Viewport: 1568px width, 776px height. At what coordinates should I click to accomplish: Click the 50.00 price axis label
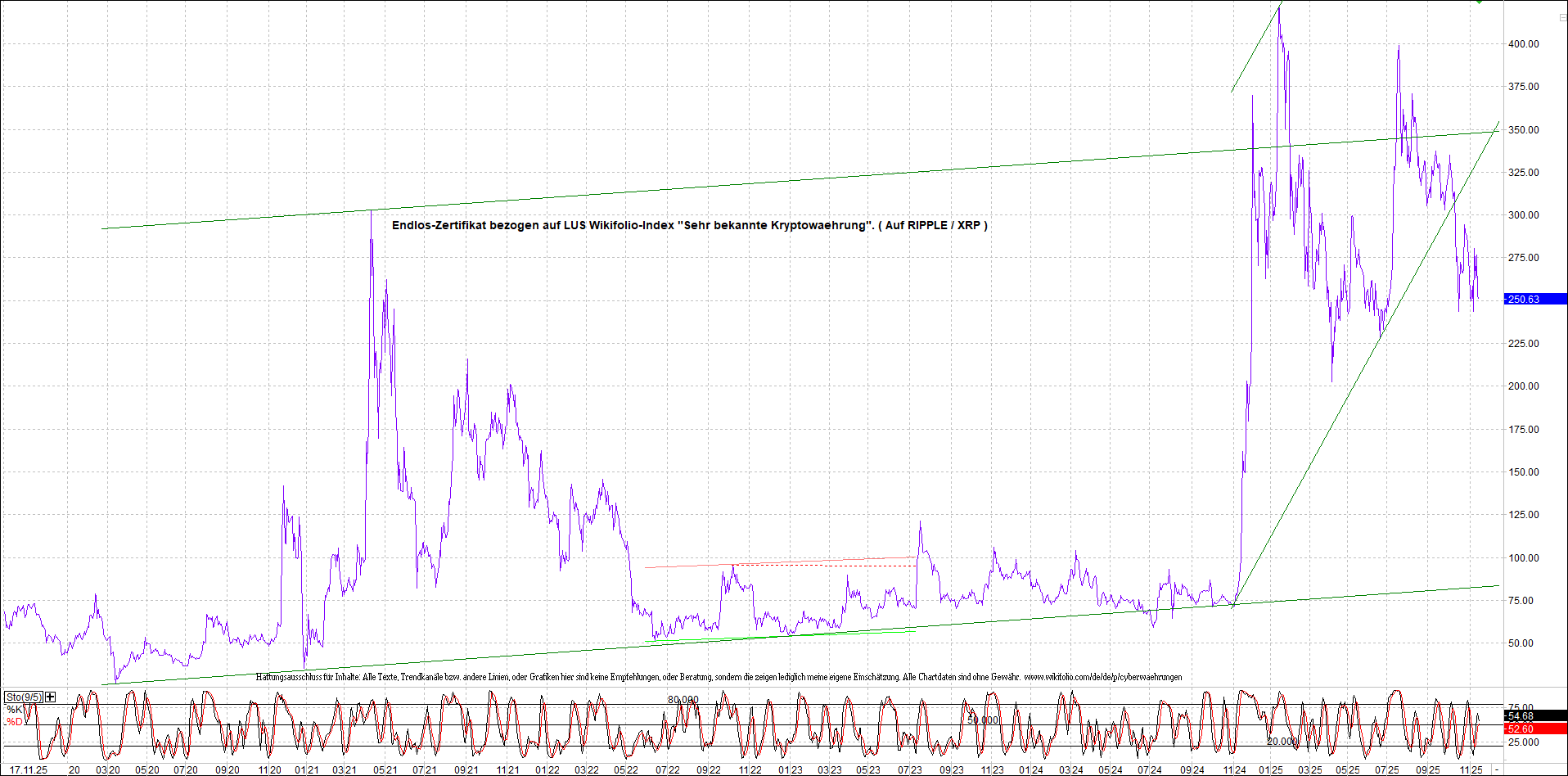click(1521, 643)
